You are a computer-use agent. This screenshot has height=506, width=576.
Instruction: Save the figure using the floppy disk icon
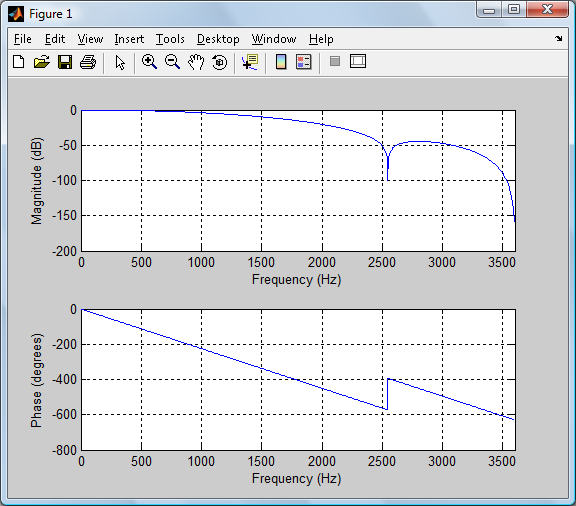tap(65, 62)
